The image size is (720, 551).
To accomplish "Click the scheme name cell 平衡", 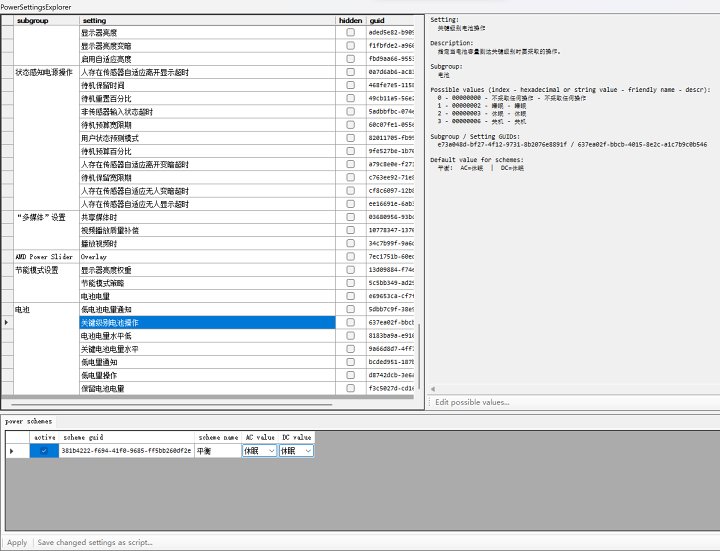I will coord(216,451).
